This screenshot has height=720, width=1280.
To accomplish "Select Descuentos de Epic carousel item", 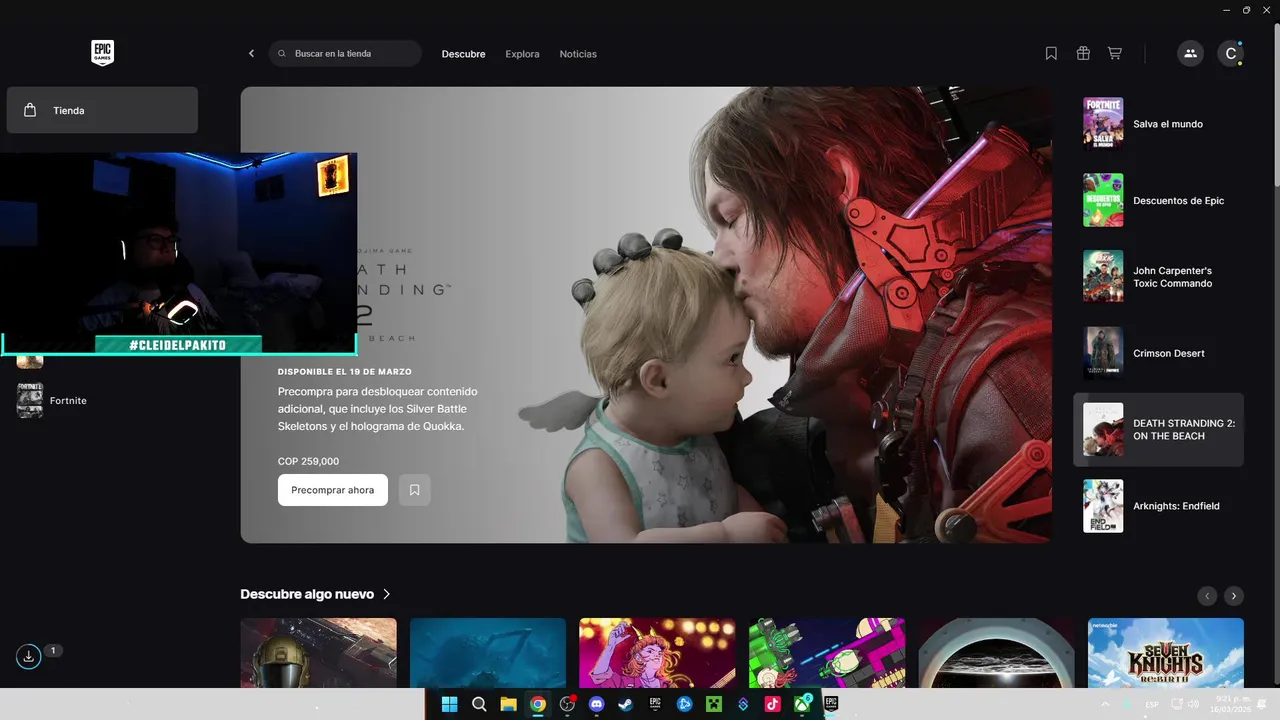I will pos(1158,200).
